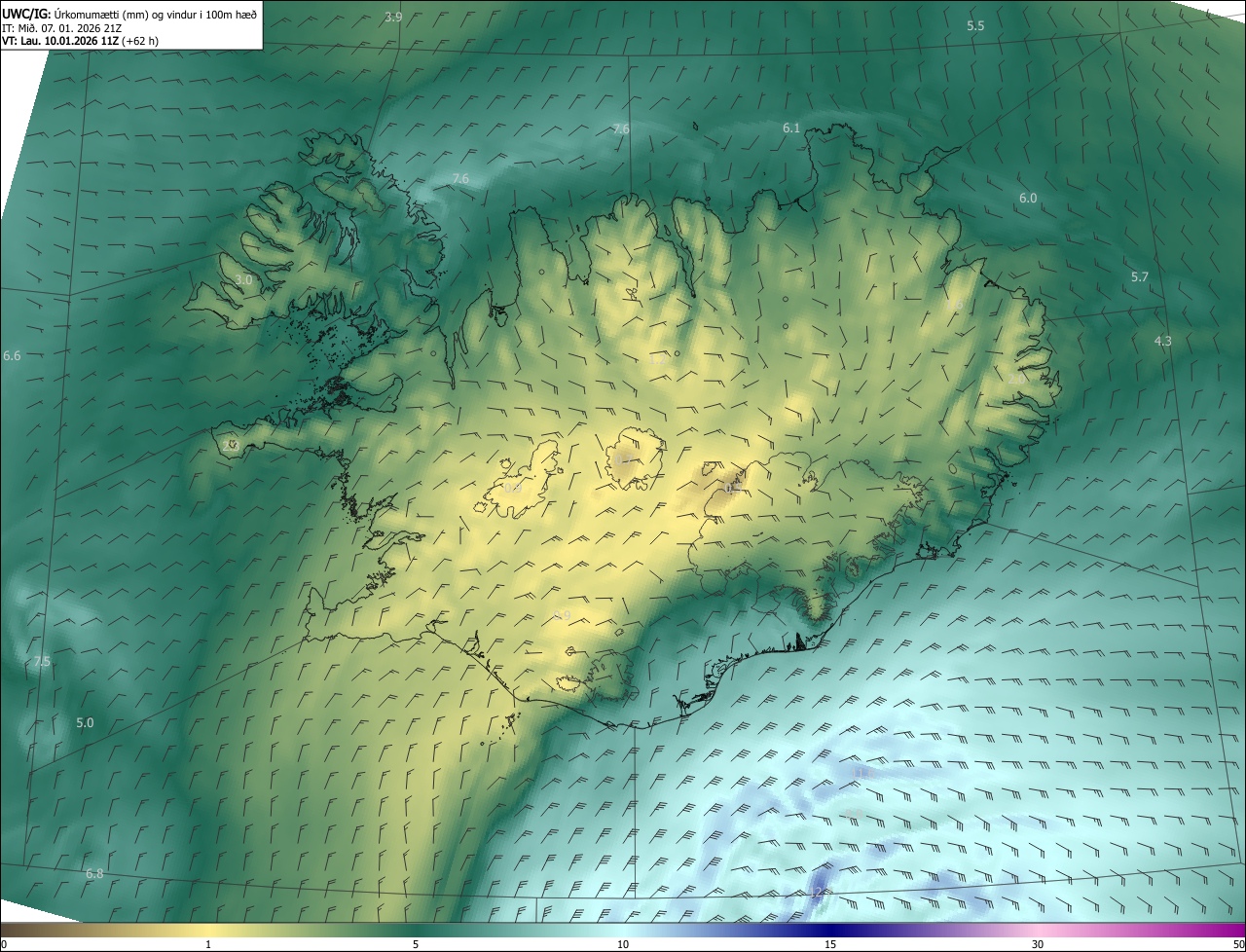1246x952 pixels.
Task: Click the color scale label '5'
Action: 416,945
